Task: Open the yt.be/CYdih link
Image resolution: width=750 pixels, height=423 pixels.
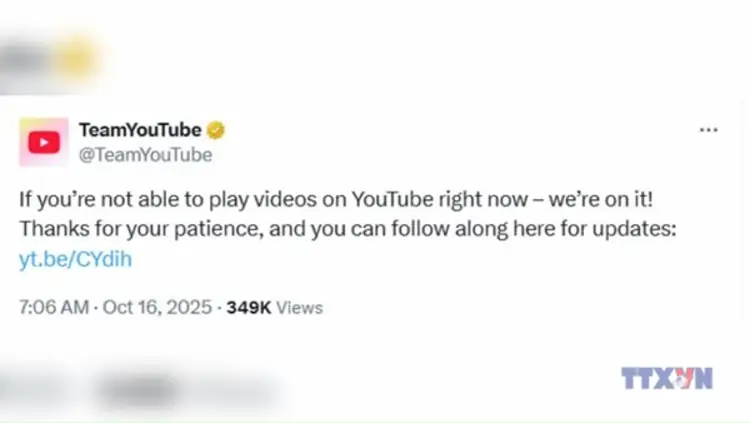Action: coord(76,259)
